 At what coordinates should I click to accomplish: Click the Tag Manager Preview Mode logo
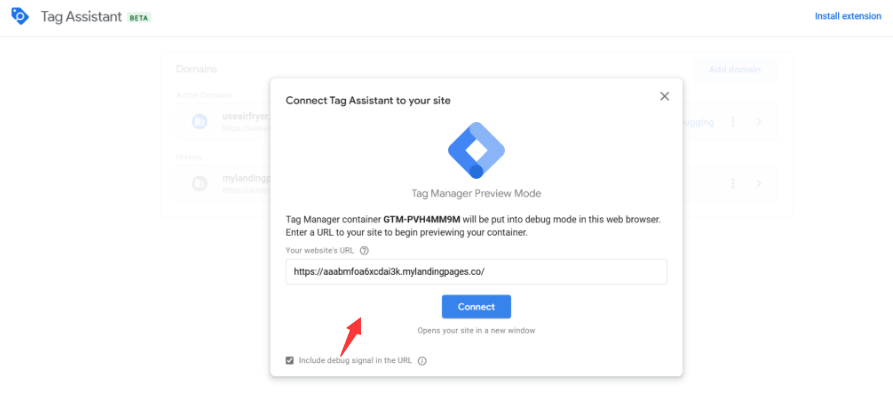coord(476,149)
